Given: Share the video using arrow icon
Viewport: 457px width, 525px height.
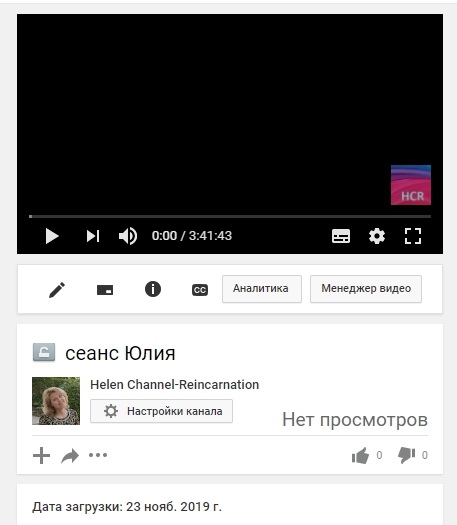Looking at the screenshot, I should [70, 455].
